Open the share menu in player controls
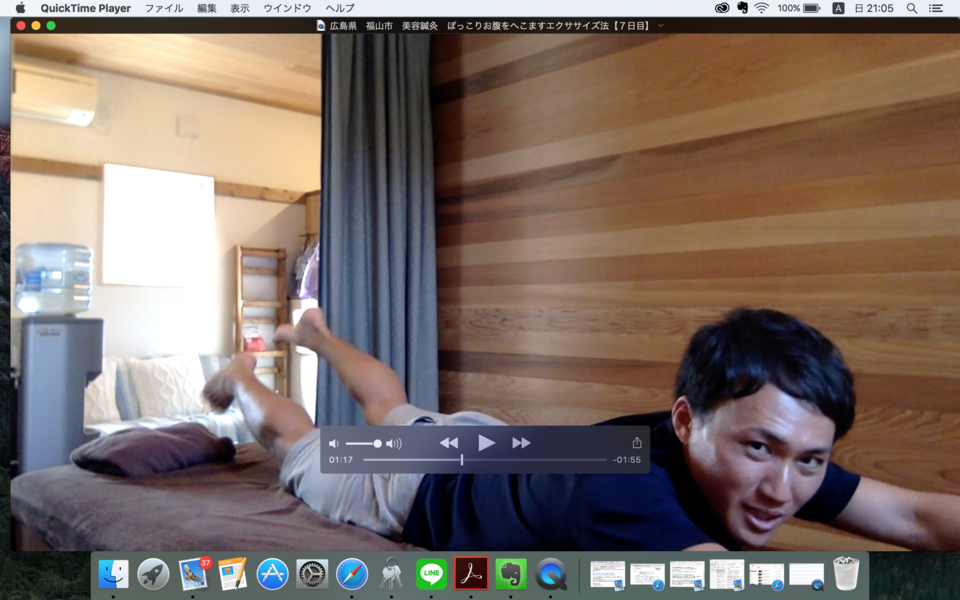Viewport: 960px width, 600px height. click(x=636, y=443)
